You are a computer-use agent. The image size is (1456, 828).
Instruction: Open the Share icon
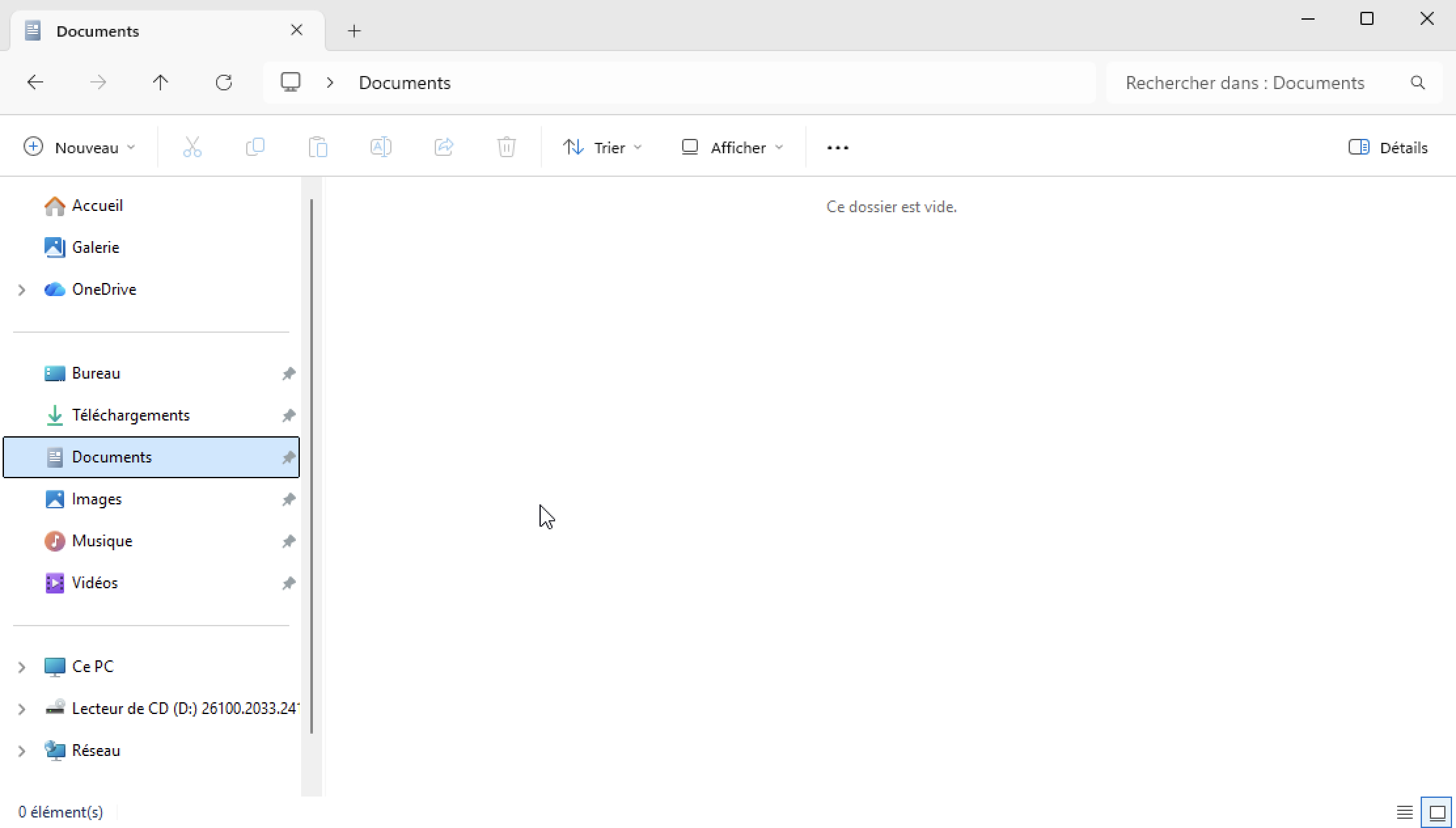pos(444,147)
